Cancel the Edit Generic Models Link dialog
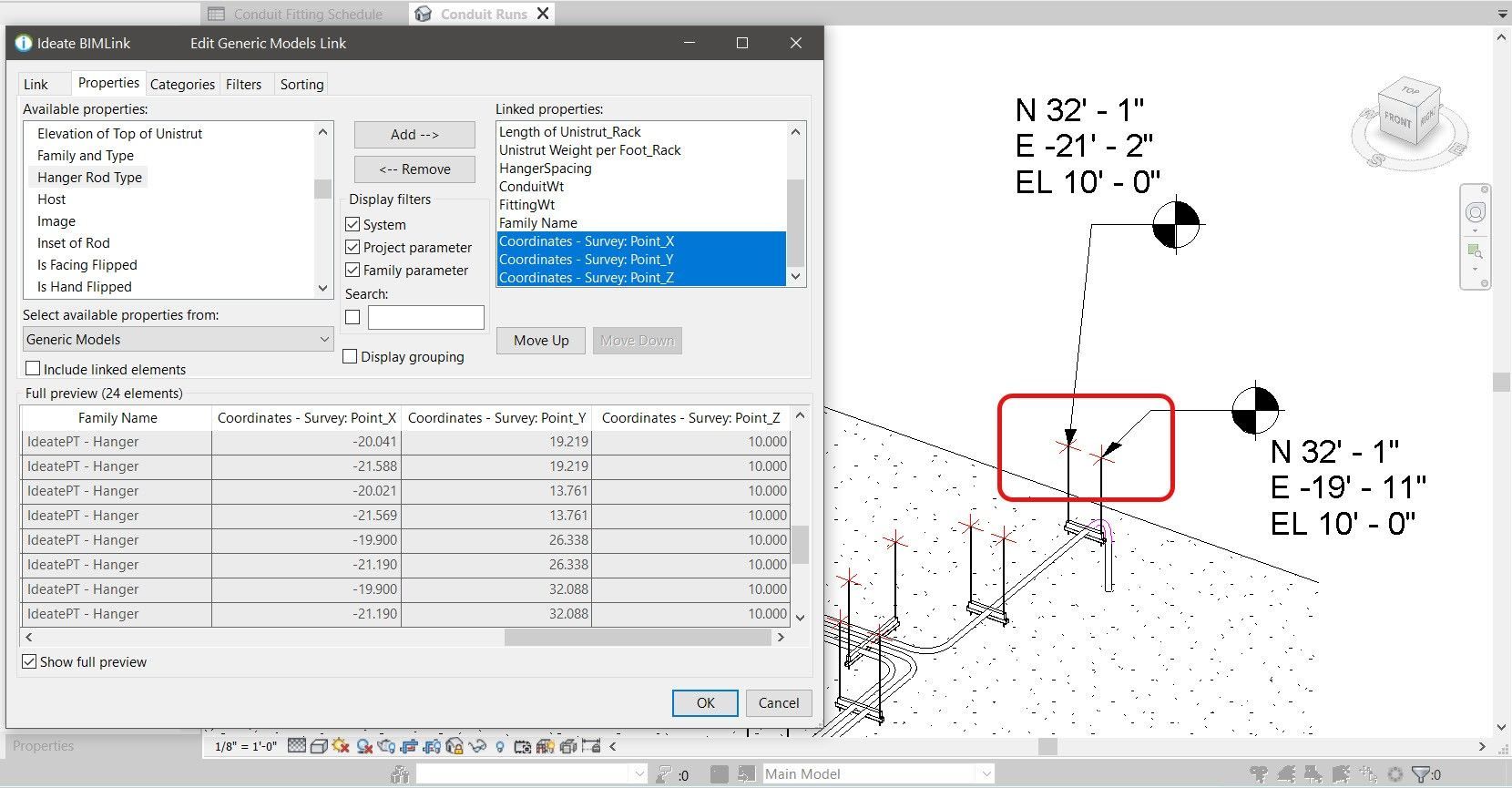Image resolution: width=1512 pixels, height=788 pixels. click(779, 702)
